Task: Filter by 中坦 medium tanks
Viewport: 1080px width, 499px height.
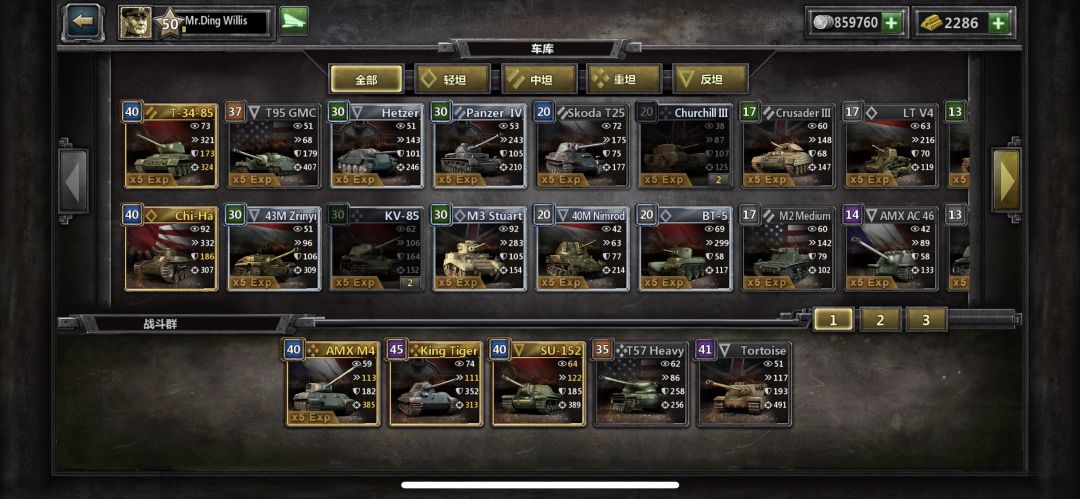Action: pos(539,79)
